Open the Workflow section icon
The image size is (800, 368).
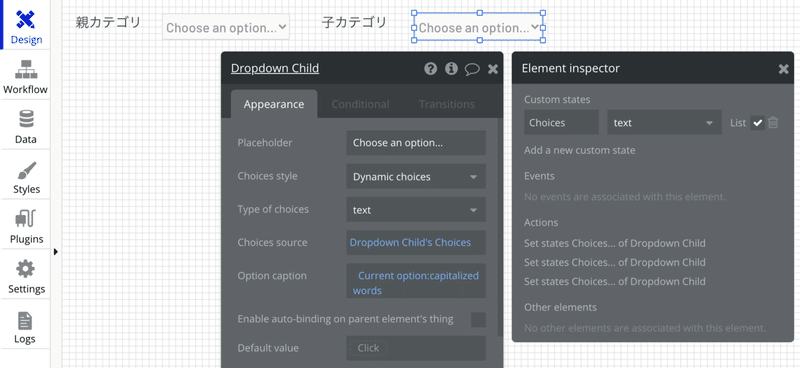point(26,69)
